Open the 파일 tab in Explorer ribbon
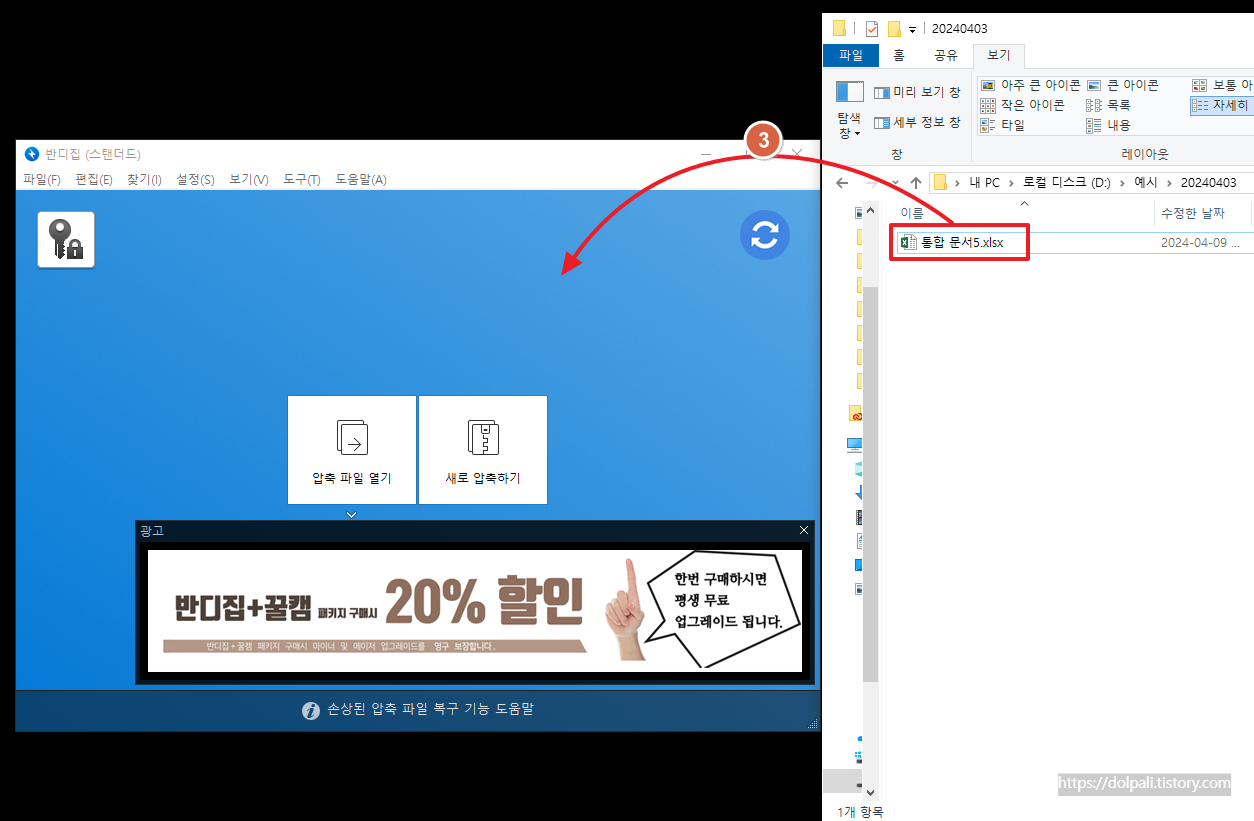The width and height of the screenshot is (1254, 821). (851, 56)
